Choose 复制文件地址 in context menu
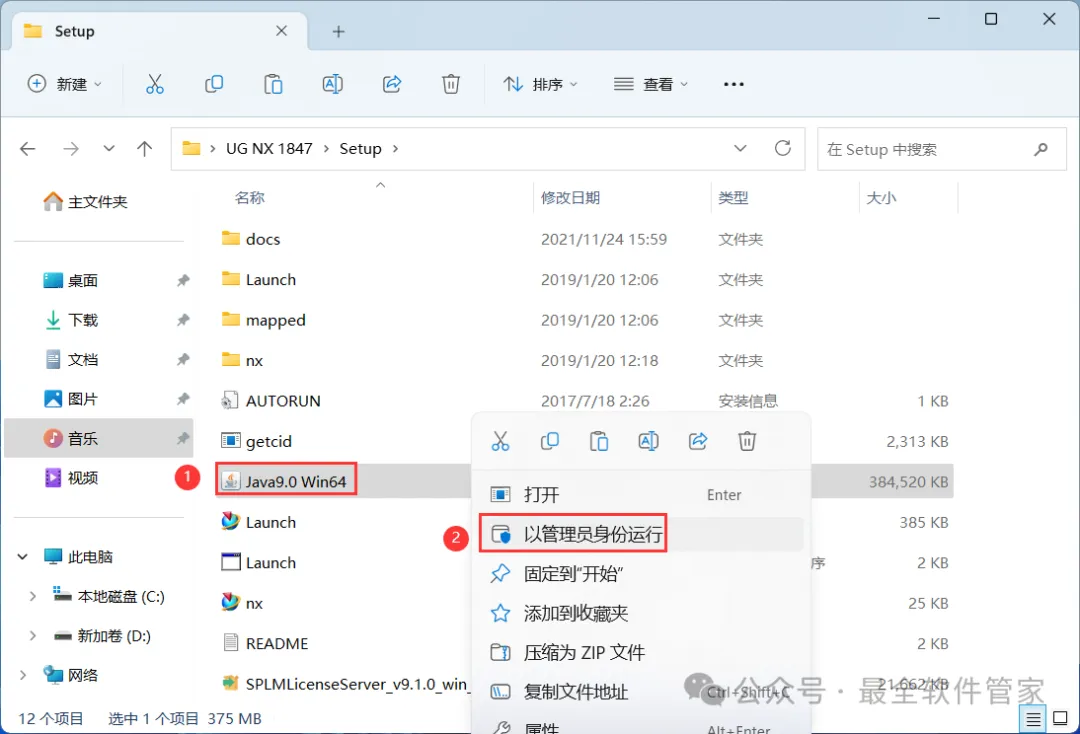 [x=641, y=691]
